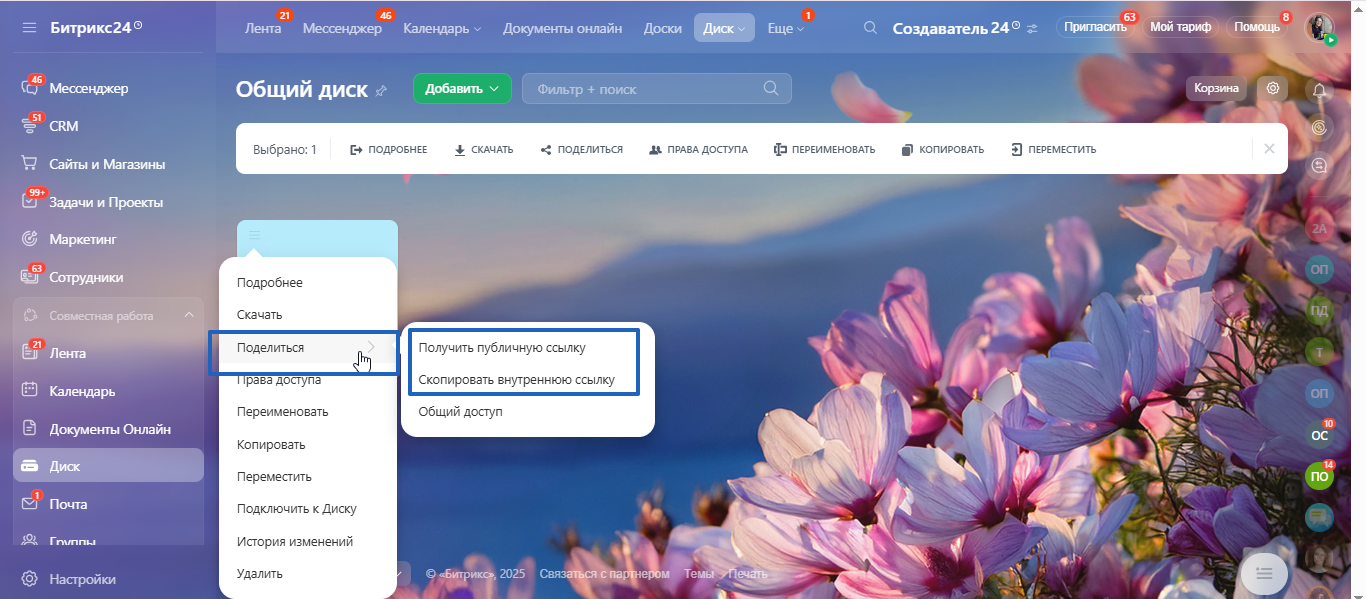Image resolution: width=1366 pixels, height=599 pixels.
Task: Select Получить публичную ссылку
Action: point(502,347)
